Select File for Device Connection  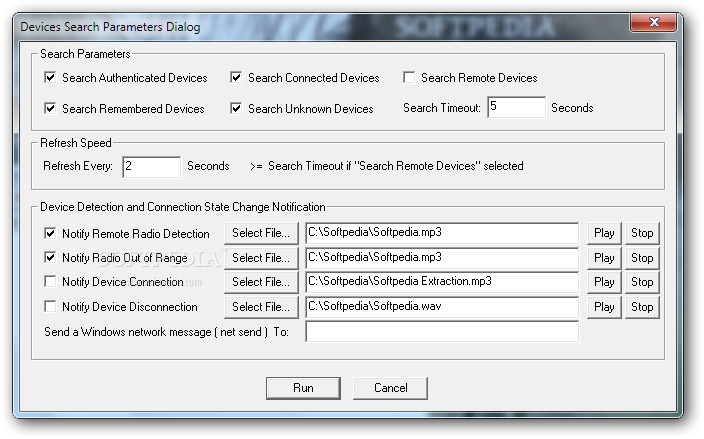pos(261,282)
